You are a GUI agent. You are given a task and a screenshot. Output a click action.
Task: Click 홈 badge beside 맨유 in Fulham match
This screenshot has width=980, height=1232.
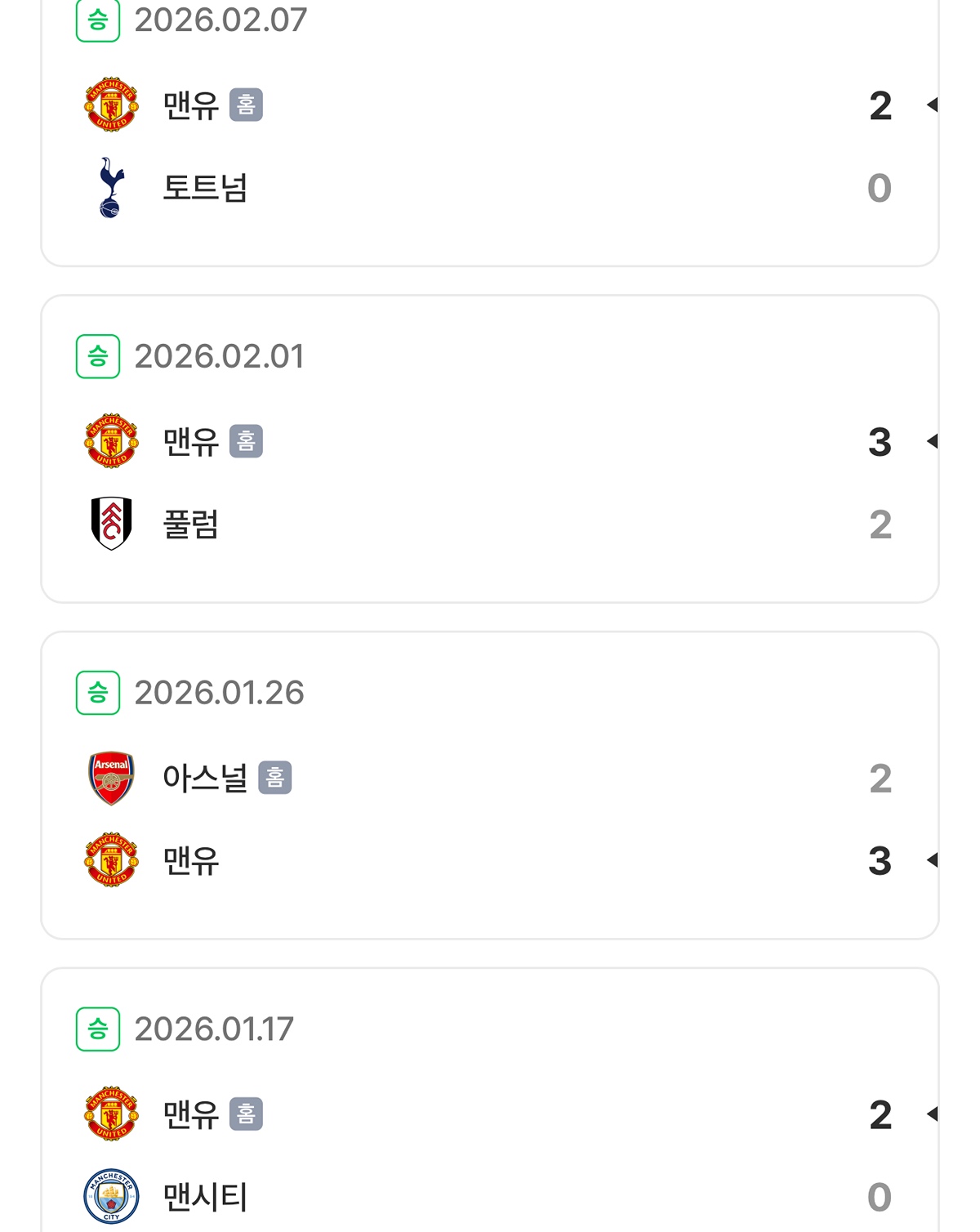246,441
